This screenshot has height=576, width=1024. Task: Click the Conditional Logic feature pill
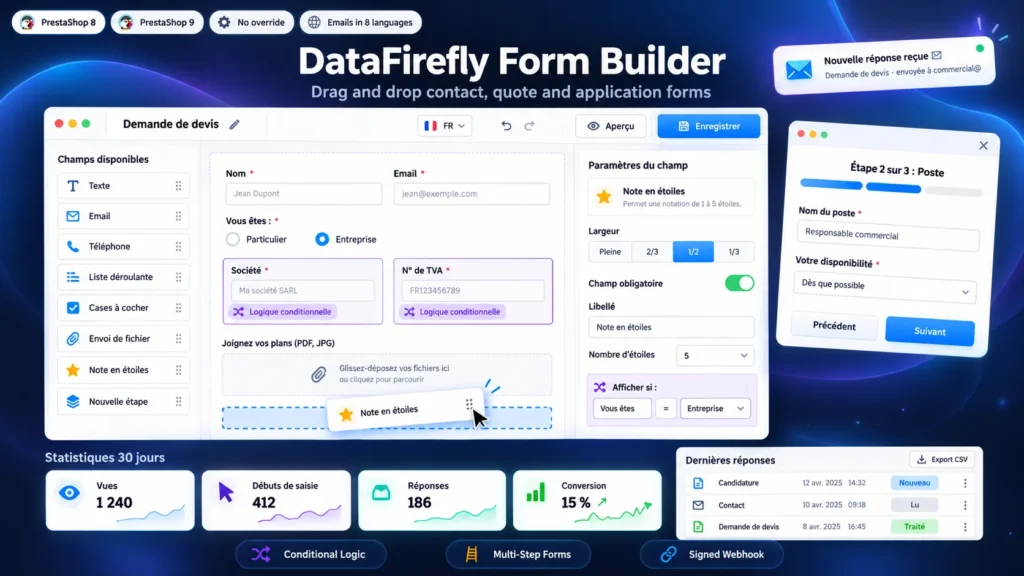311,554
